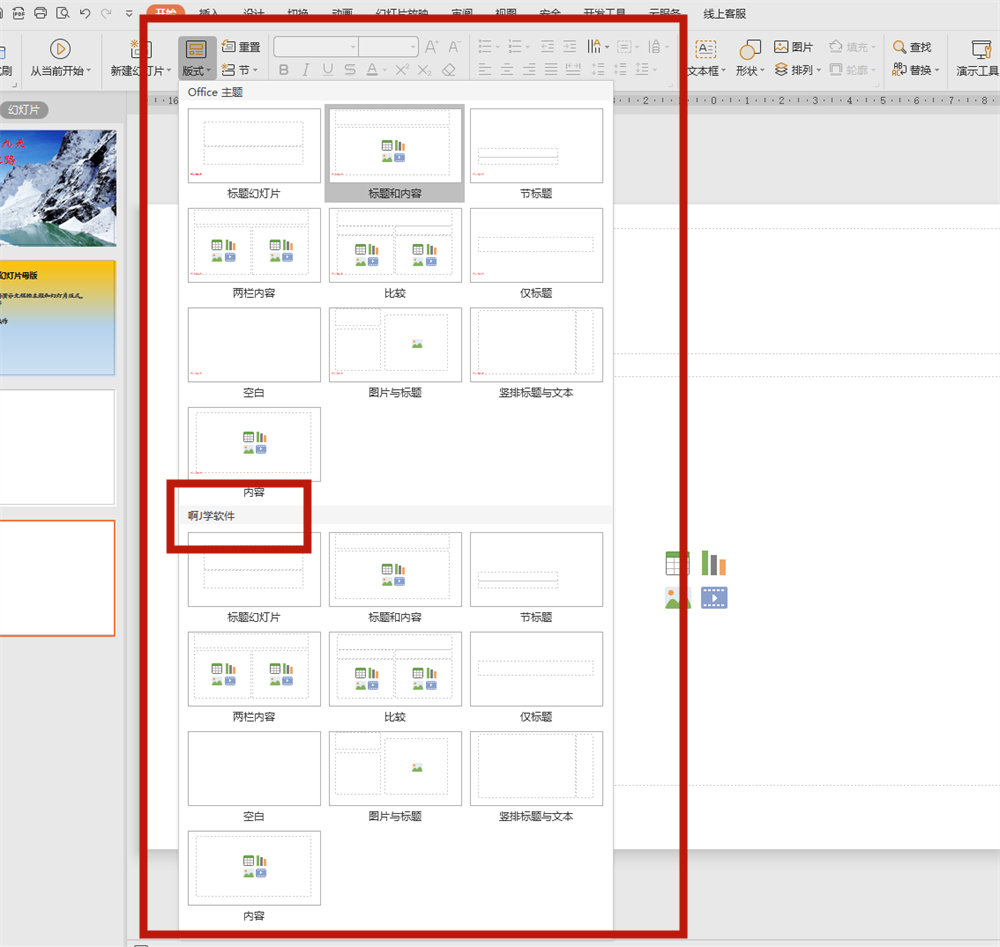
Task: Select the 幻灯片 tab in the left panel
Action: (24, 110)
